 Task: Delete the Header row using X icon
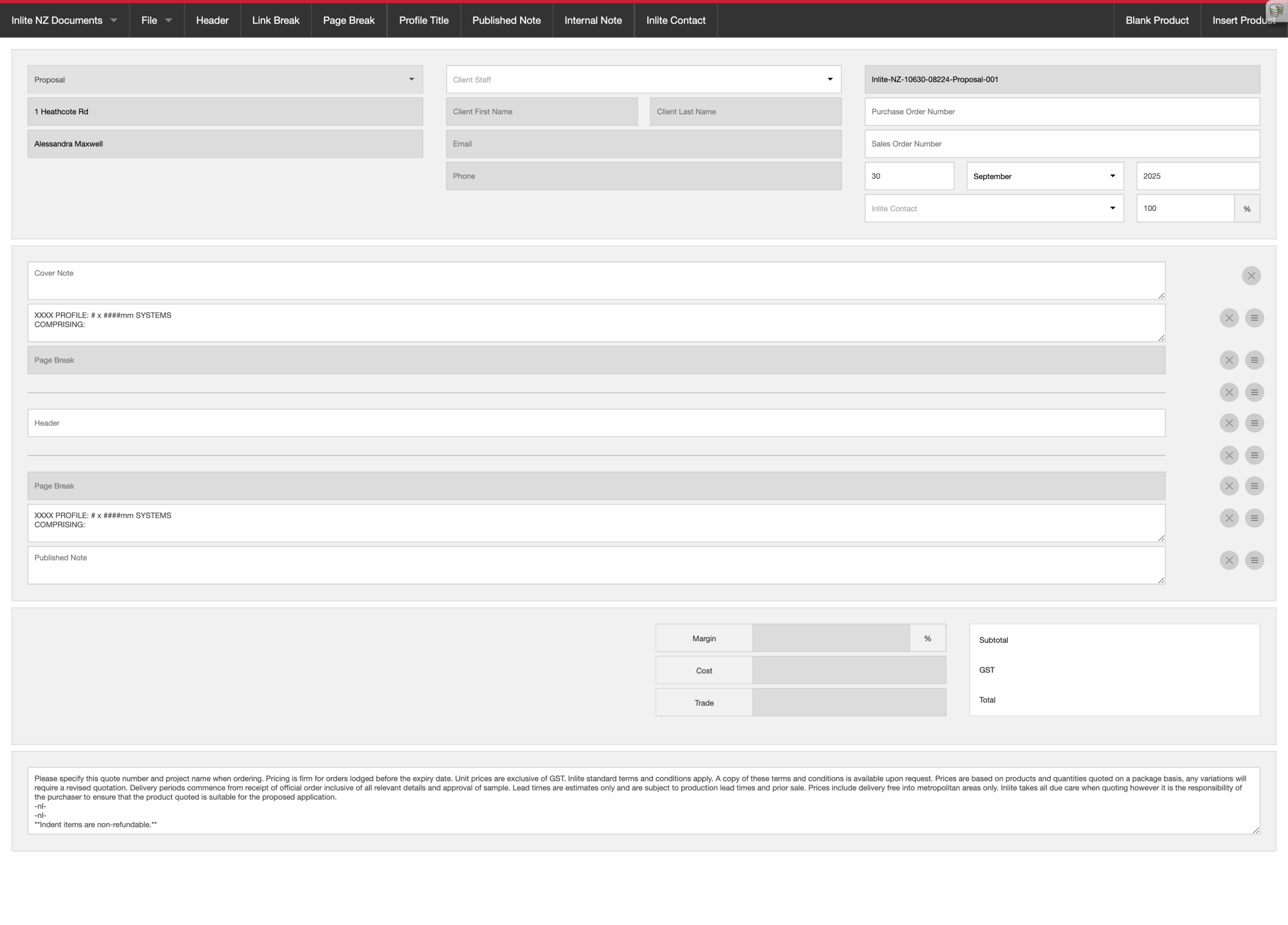[x=1229, y=423]
